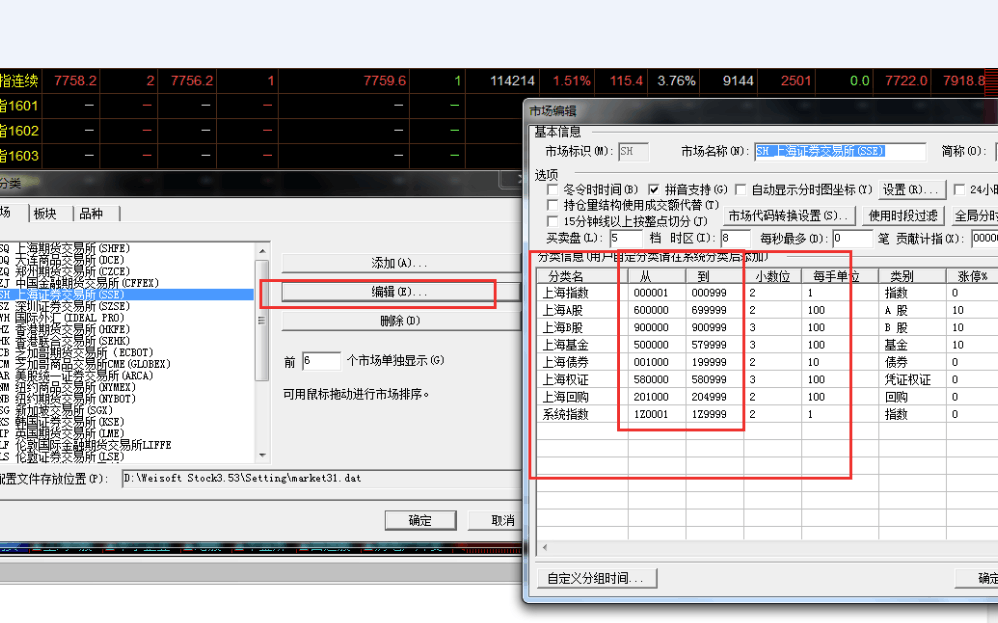Click the 类别 column header
The width and height of the screenshot is (998, 623).
click(912, 276)
